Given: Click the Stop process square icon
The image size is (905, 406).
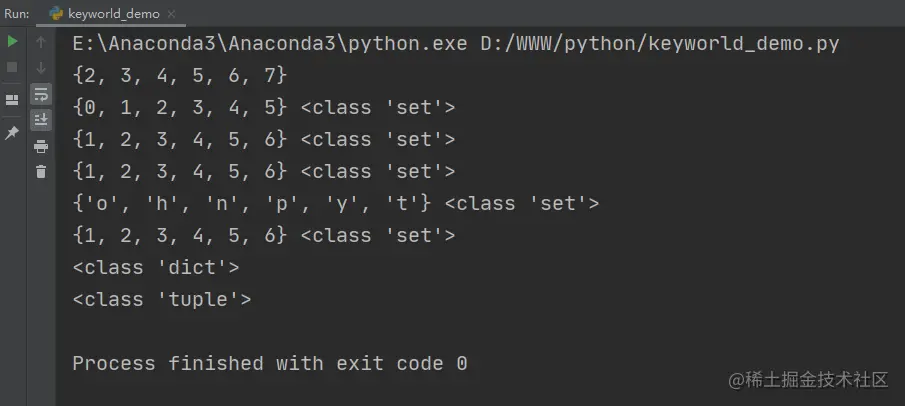Looking at the screenshot, I should click(12, 68).
